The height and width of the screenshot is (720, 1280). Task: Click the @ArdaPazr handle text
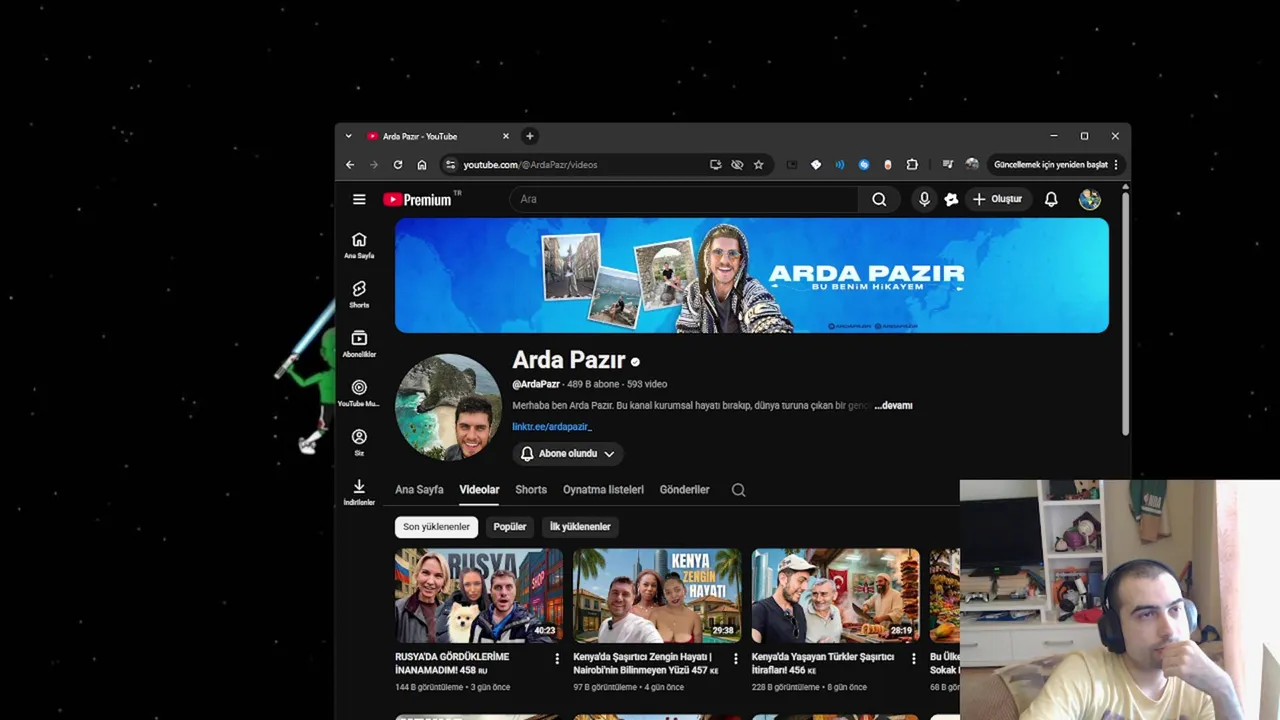click(536, 384)
